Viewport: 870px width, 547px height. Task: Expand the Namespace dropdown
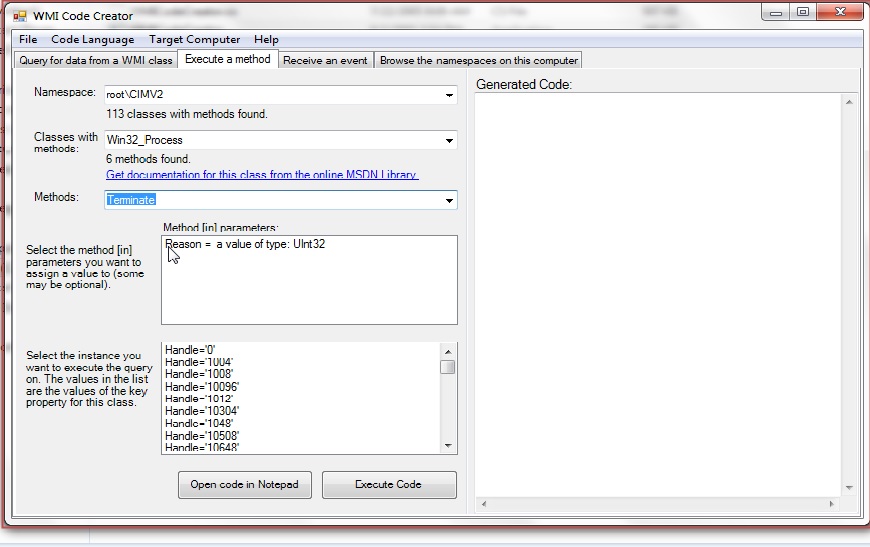pos(449,96)
